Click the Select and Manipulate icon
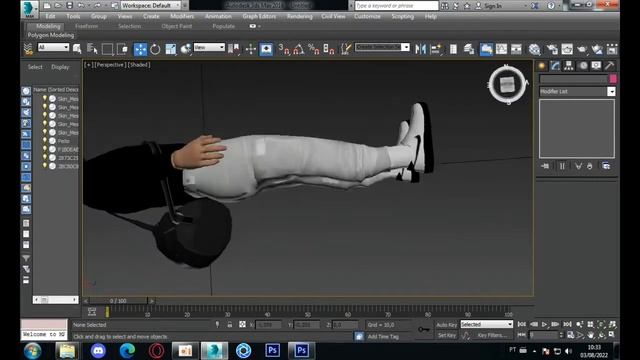 pos(250,49)
